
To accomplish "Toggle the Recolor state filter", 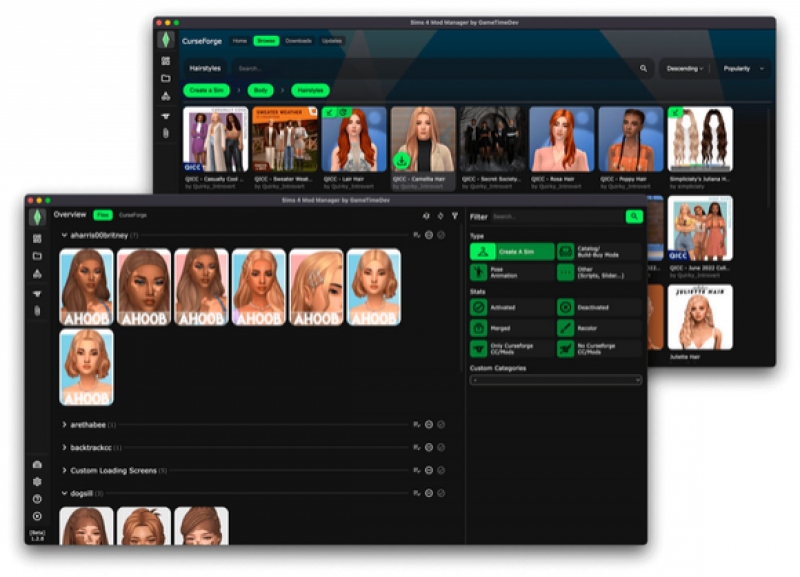I will click(x=599, y=328).
